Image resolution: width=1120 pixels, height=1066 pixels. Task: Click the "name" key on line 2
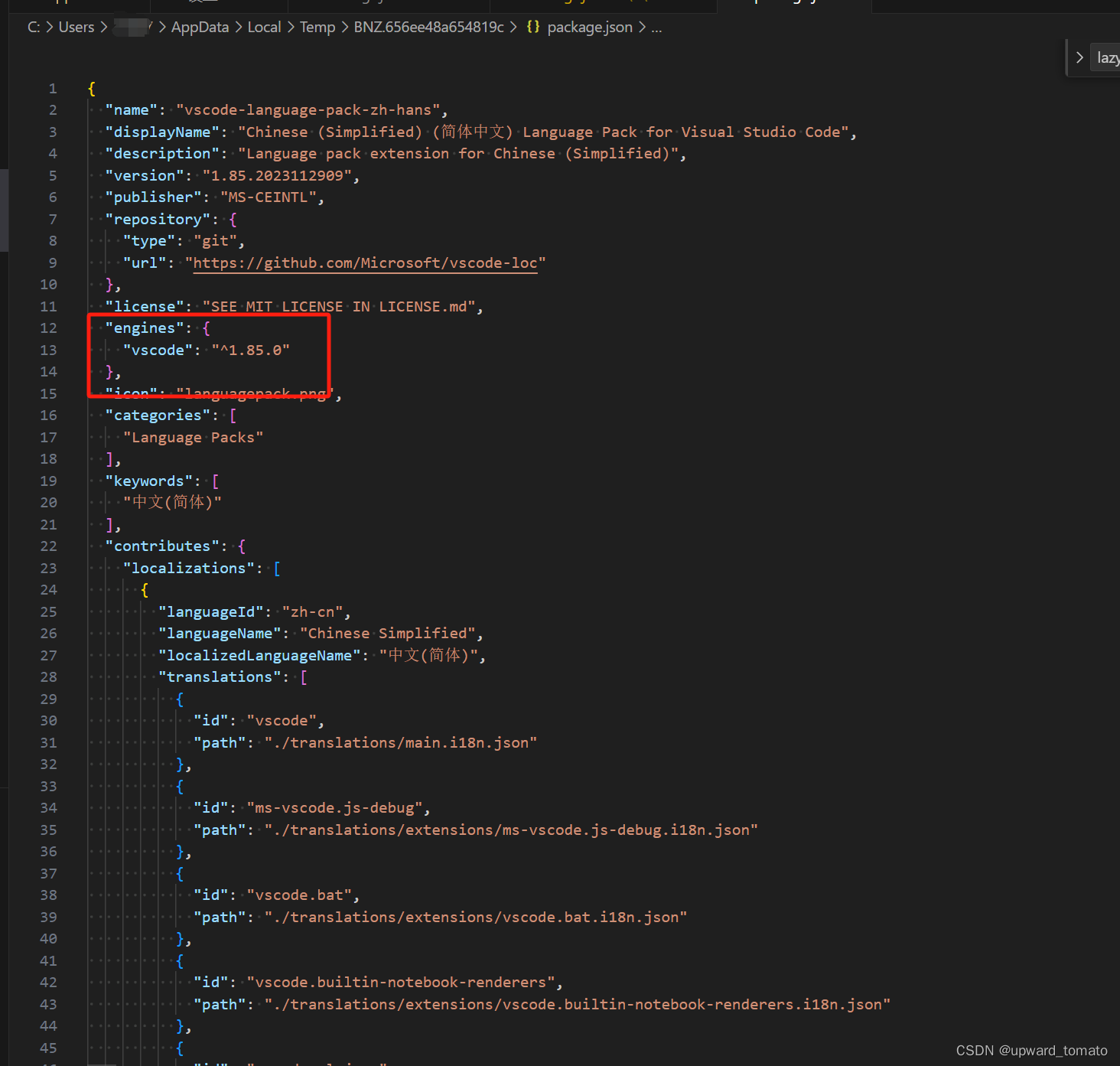pyautogui.click(x=132, y=109)
